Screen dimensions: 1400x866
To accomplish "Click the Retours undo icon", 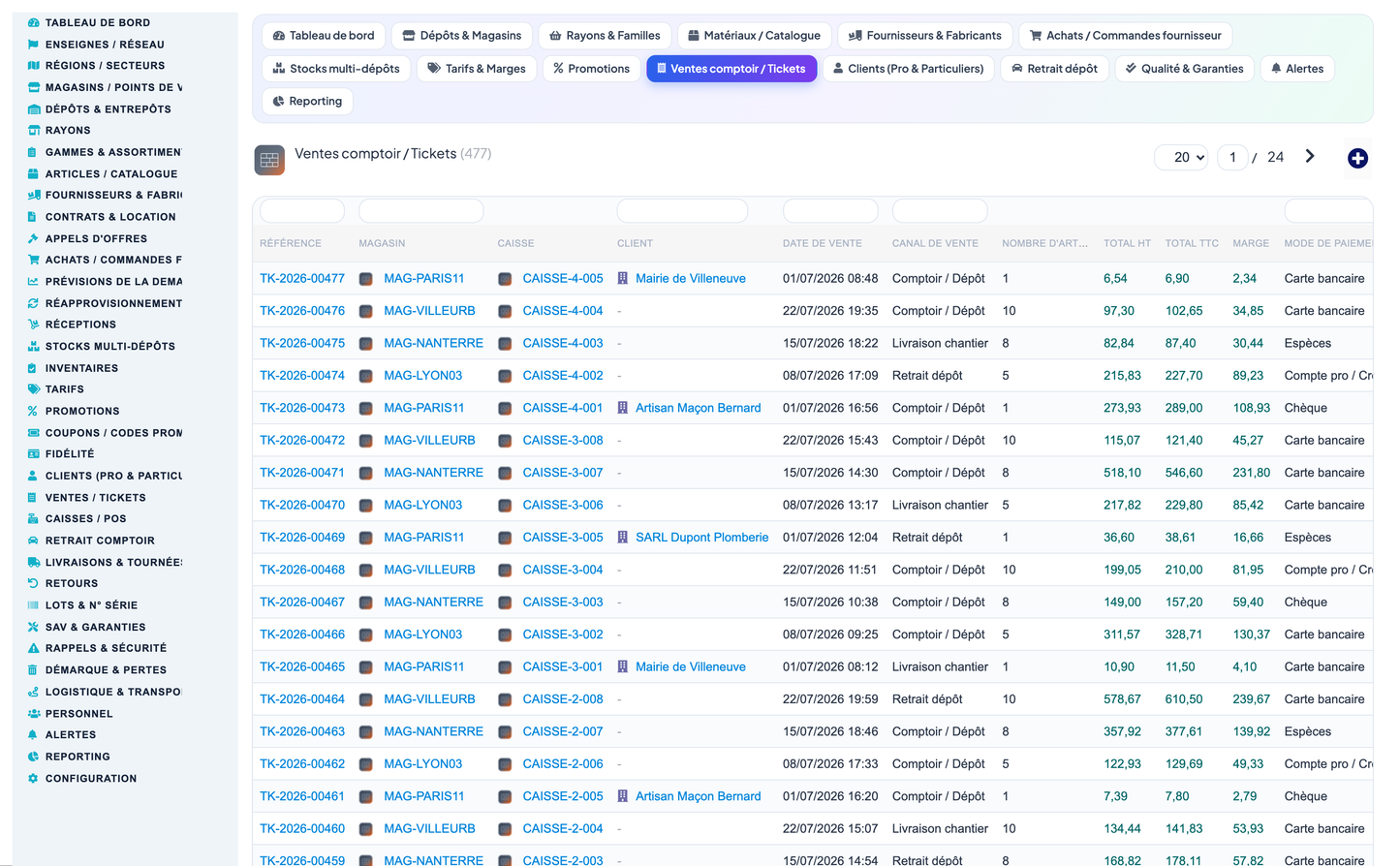I will click(34, 583).
